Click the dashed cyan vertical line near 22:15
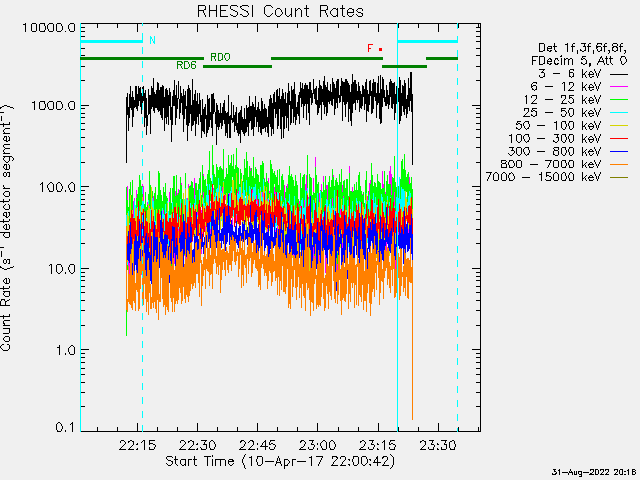This screenshot has height=480, width=640. click(142, 227)
